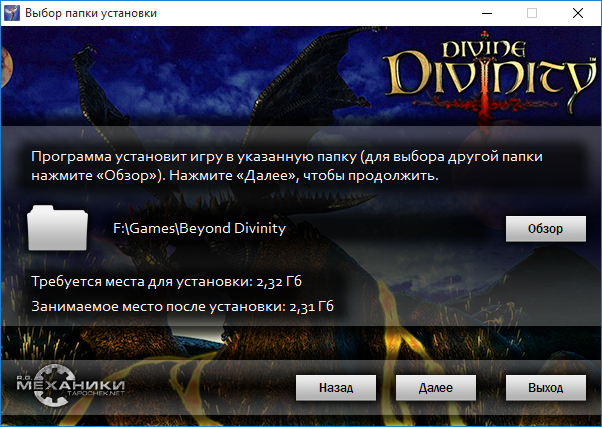The height and width of the screenshot is (427, 602).
Task: Select text 'Занимаемое место после установки: 2,31 Гб'
Action: (x=182, y=306)
